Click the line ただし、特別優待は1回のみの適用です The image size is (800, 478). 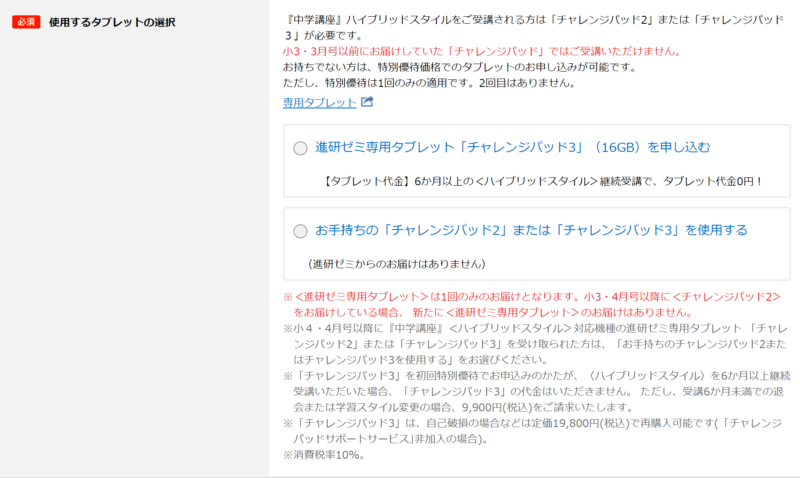[x=430, y=83]
